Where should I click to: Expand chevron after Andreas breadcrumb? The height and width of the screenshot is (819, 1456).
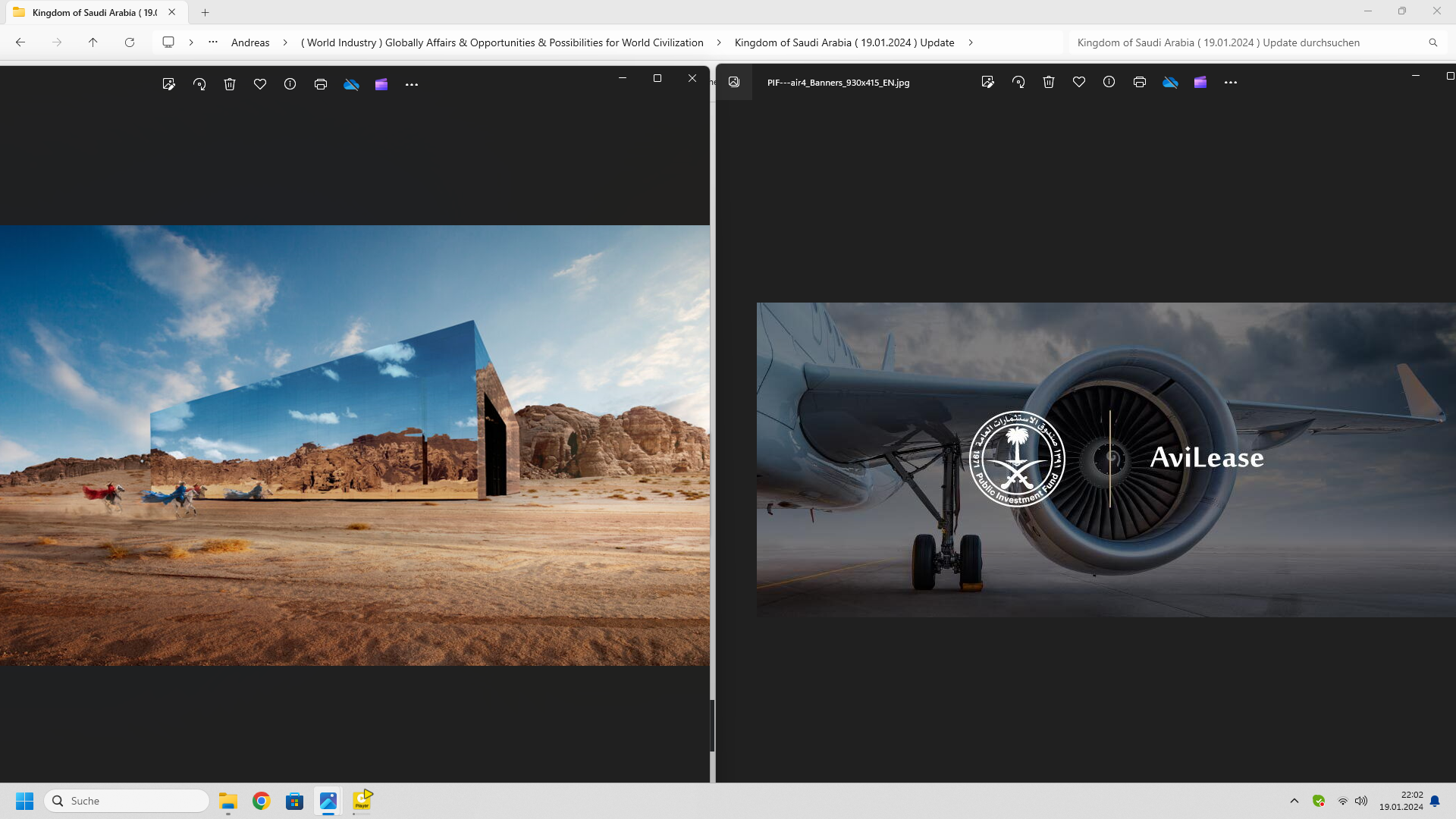(285, 42)
